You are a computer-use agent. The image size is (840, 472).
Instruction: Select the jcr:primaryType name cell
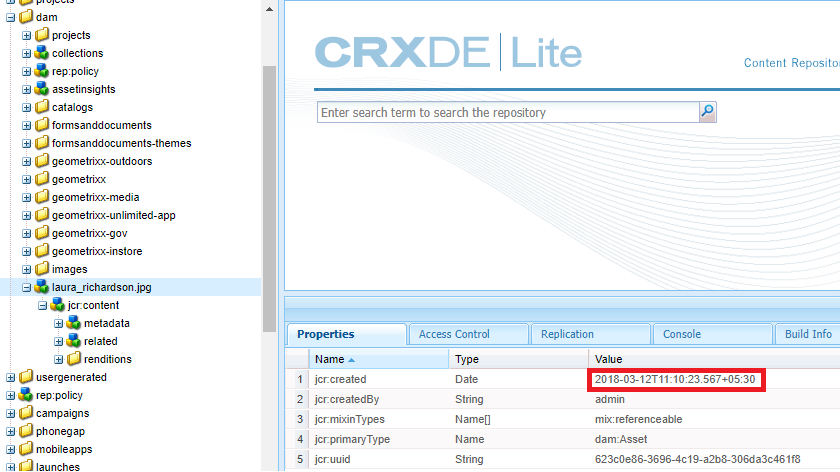point(352,439)
